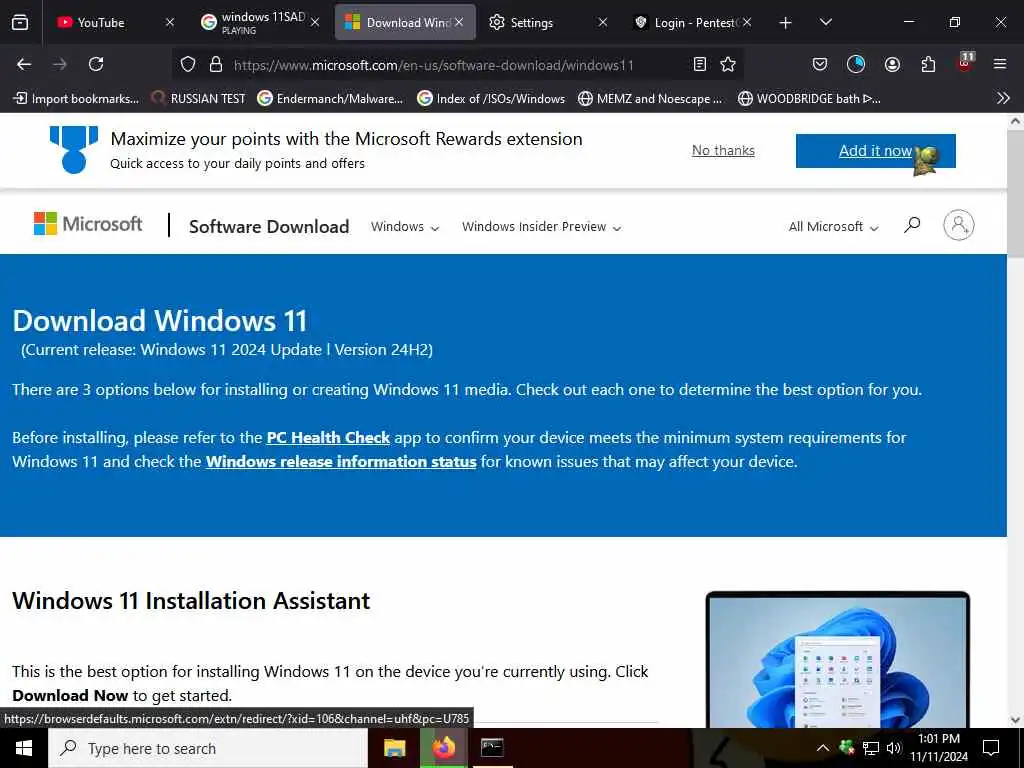The width and height of the screenshot is (1024, 768).
Task: Open Windows release information status link
Action: point(341,462)
